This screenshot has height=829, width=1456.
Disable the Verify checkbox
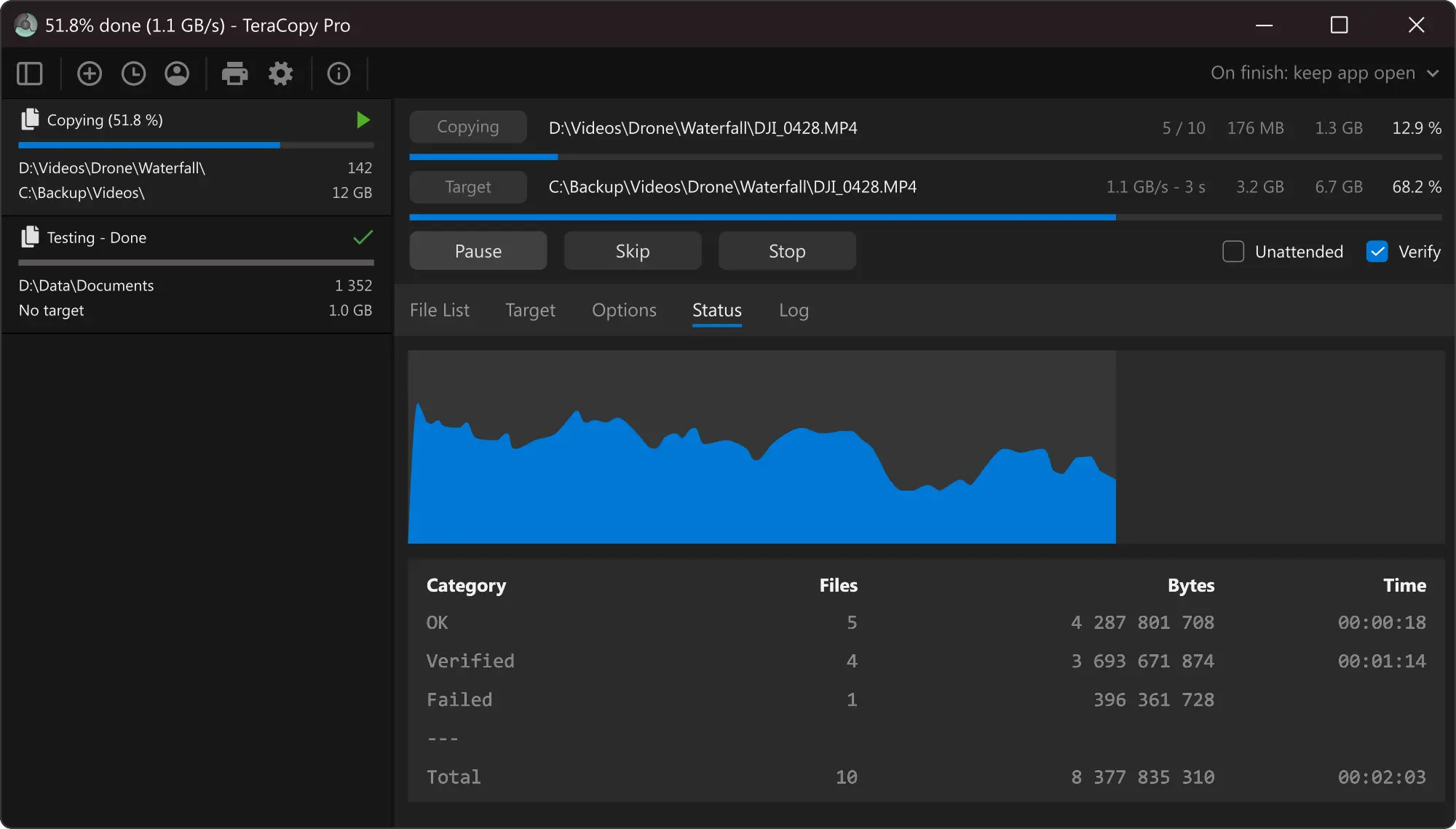point(1377,251)
